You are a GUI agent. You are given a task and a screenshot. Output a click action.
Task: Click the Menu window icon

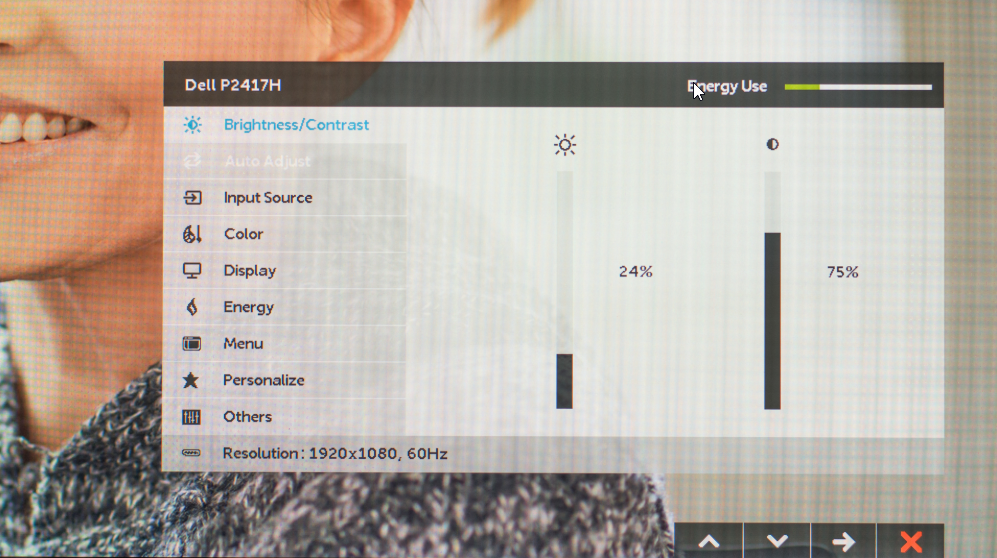(x=191, y=344)
